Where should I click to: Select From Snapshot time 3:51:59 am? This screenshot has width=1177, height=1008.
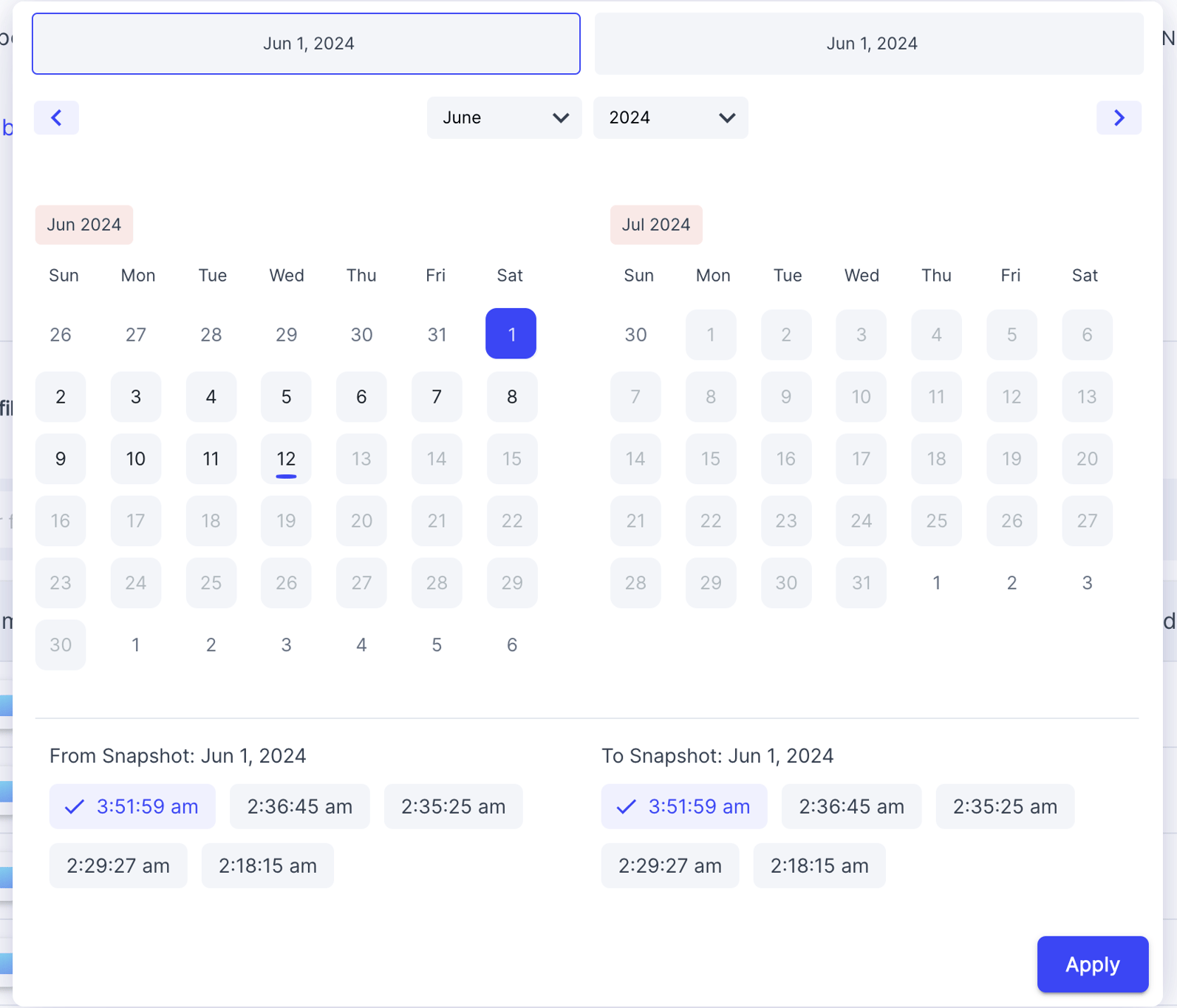pyautogui.click(x=132, y=806)
